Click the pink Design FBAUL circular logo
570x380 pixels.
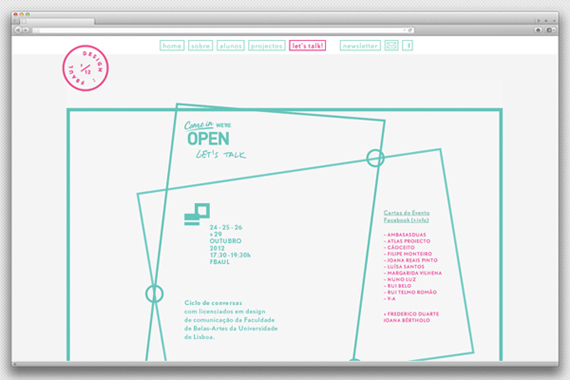coord(85,68)
